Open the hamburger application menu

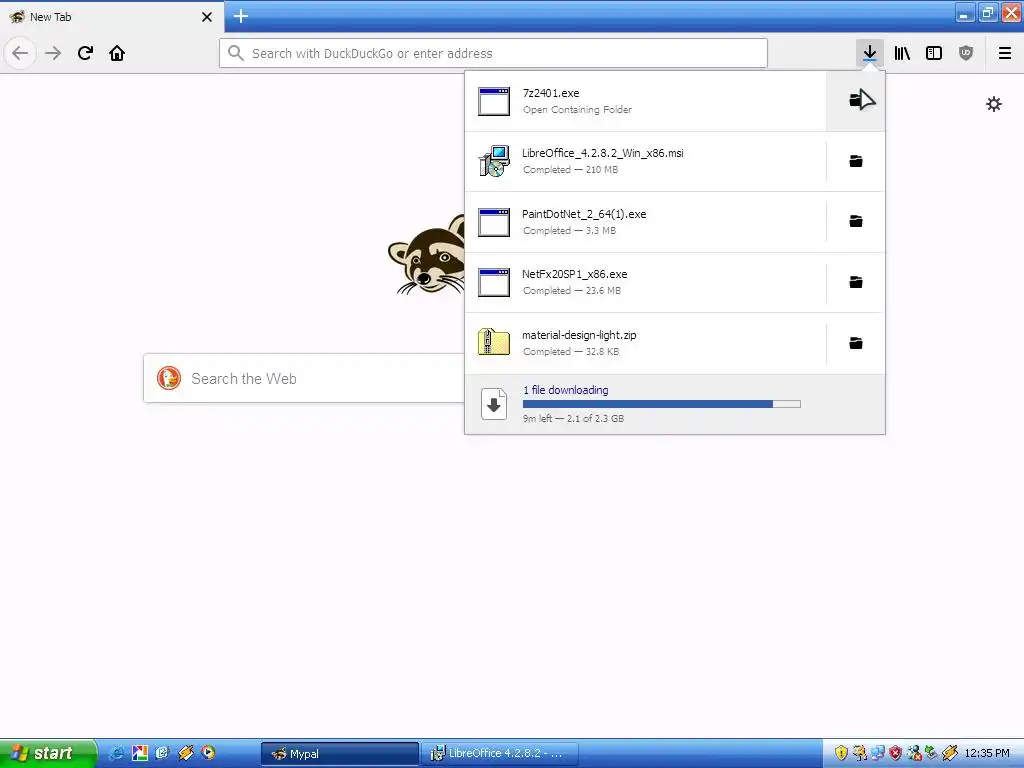click(x=1005, y=53)
